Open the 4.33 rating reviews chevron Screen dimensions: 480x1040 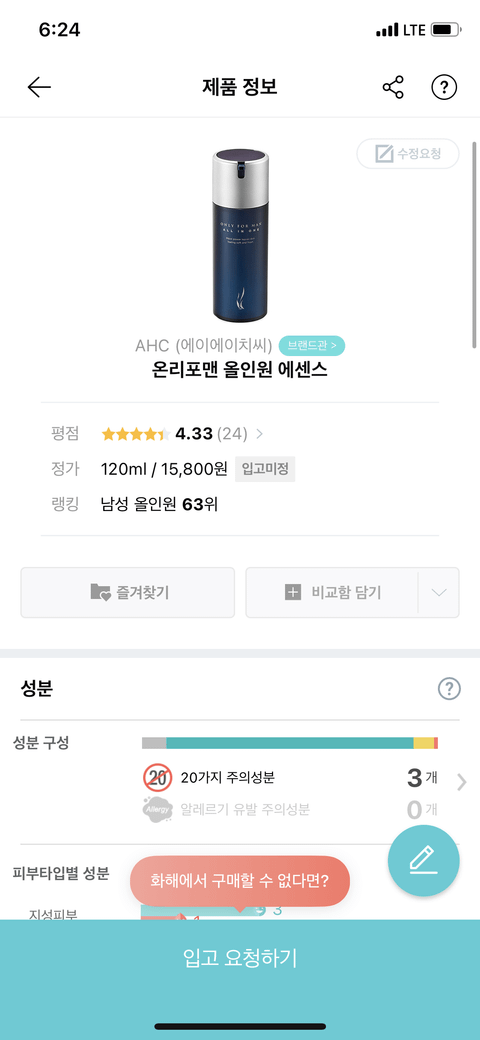pyautogui.click(x=259, y=434)
